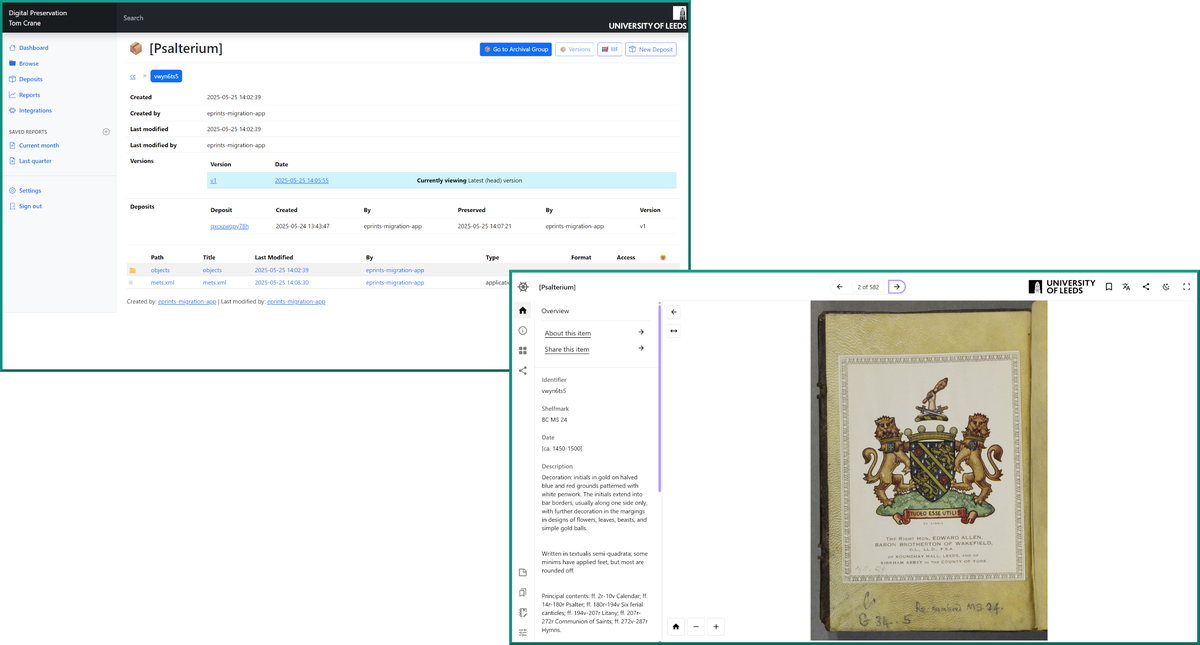Select the fullscreen icon in the viewer
Image resolution: width=1200 pixels, height=645 pixels.
pos(1186,287)
